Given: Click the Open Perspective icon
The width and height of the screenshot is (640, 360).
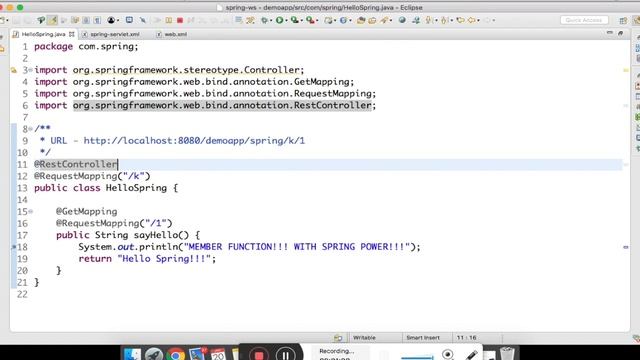Looking at the screenshot, I should (623, 20).
